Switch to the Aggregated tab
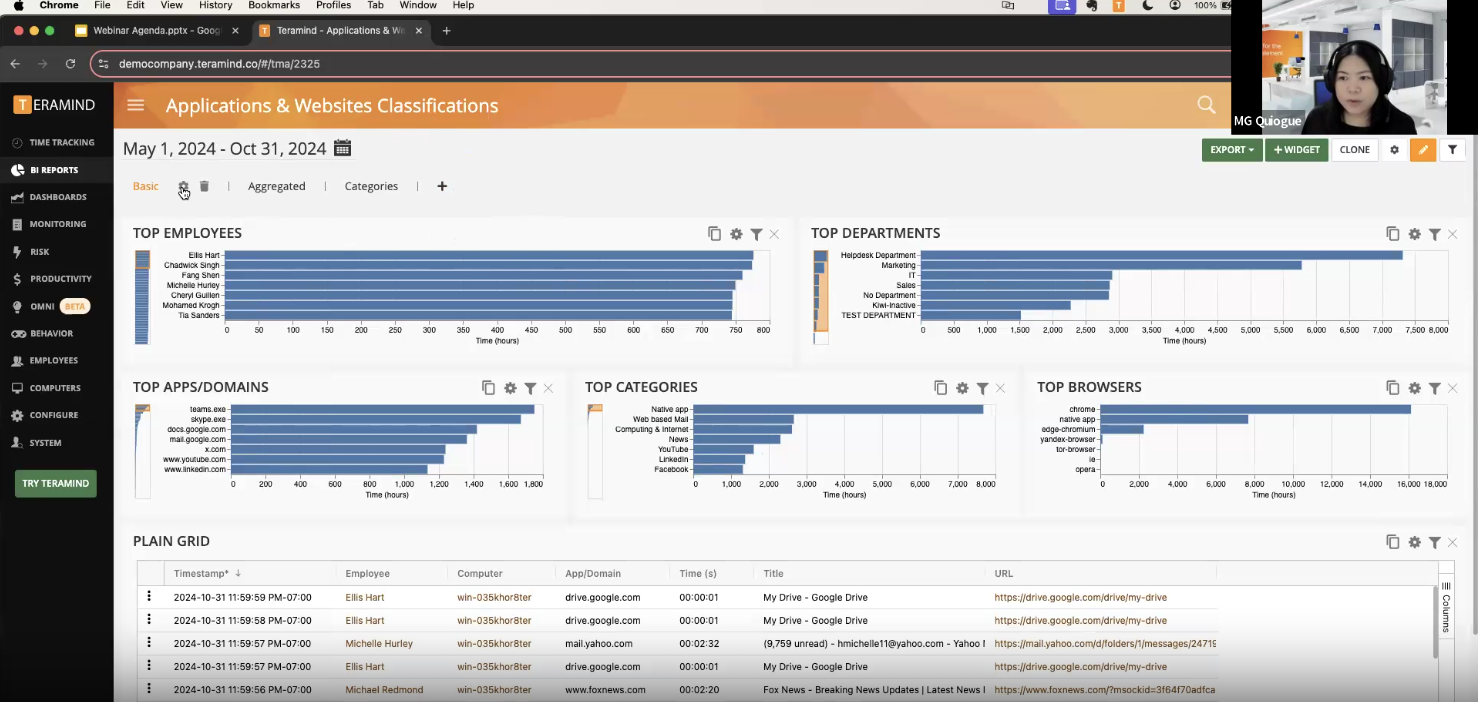 pos(277,186)
